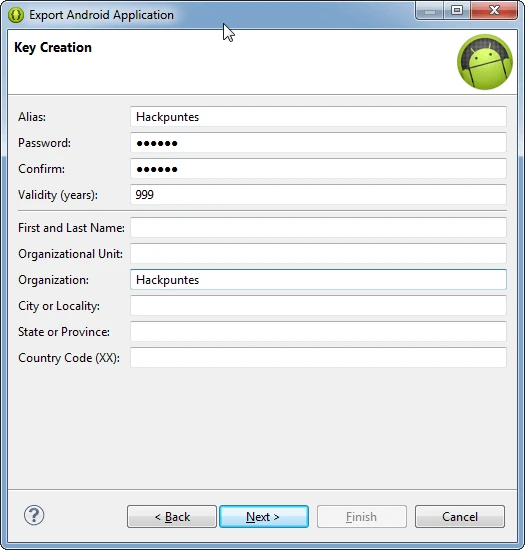Select the Organizational Unit field
The height and width of the screenshot is (550, 525).
[x=318, y=253]
